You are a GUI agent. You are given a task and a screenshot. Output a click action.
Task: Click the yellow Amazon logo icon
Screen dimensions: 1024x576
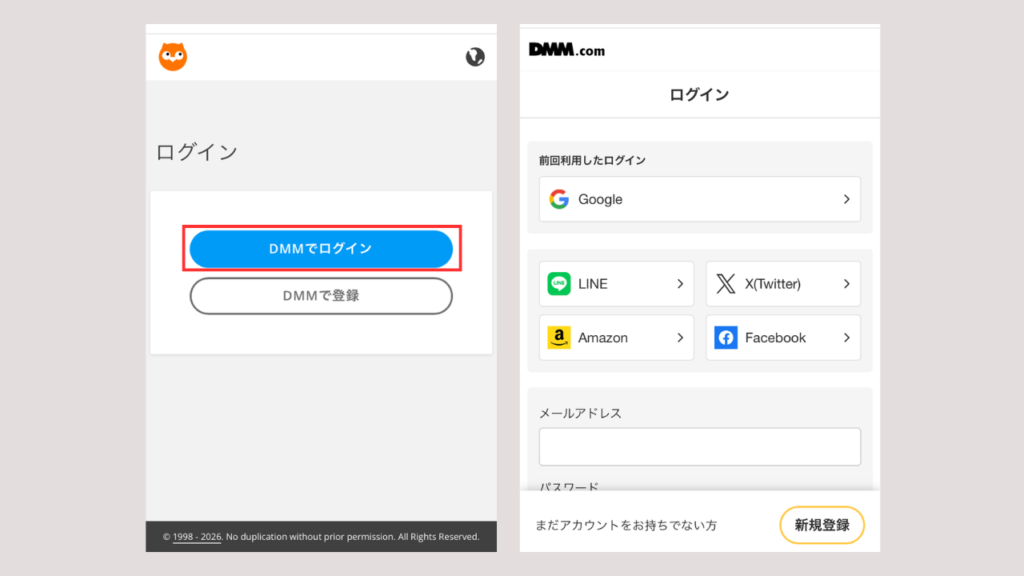pos(559,338)
